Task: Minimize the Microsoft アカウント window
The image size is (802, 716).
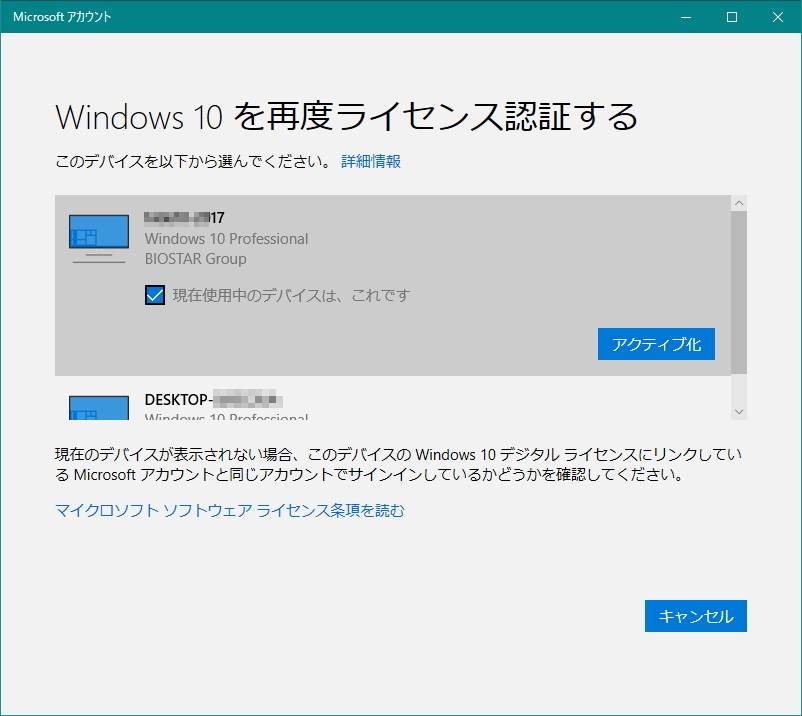Action: pyautogui.click(x=686, y=17)
